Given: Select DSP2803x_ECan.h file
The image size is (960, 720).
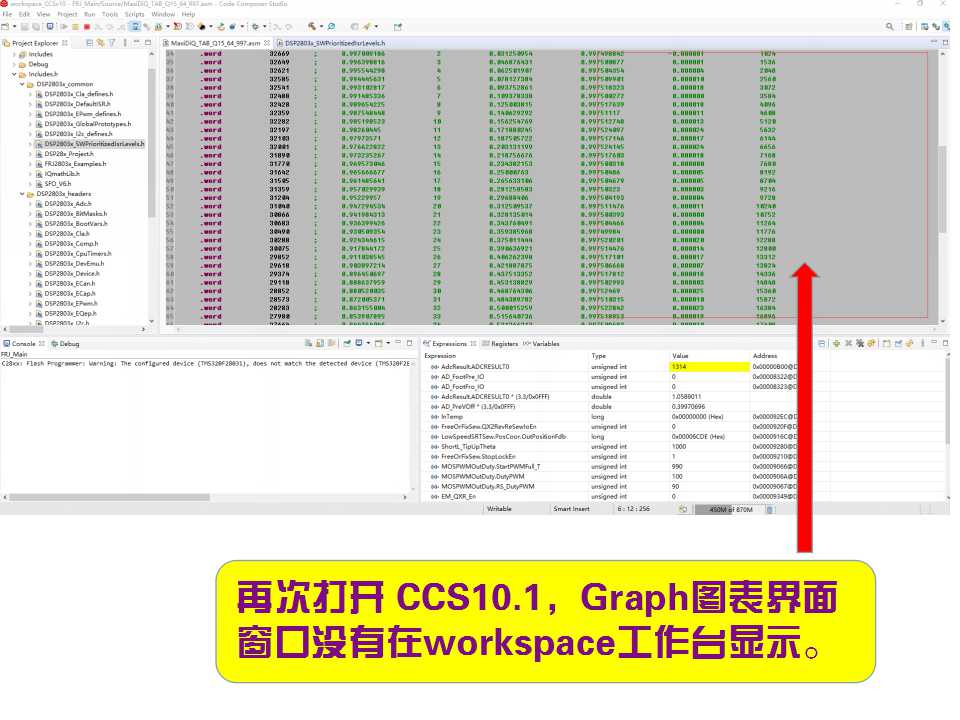Looking at the screenshot, I should (69, 284).
